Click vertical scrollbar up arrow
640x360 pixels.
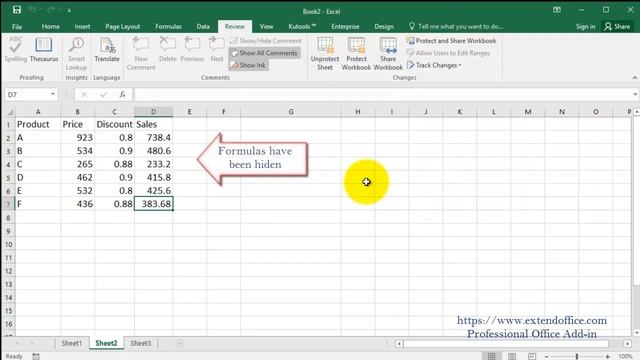coord(636,112)
